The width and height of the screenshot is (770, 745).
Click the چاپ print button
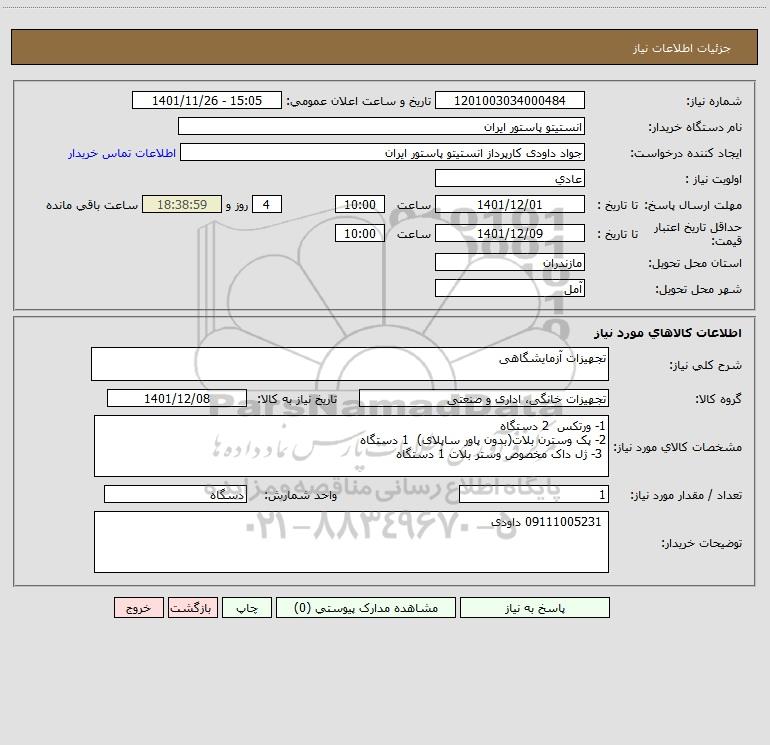pos(247,607)
